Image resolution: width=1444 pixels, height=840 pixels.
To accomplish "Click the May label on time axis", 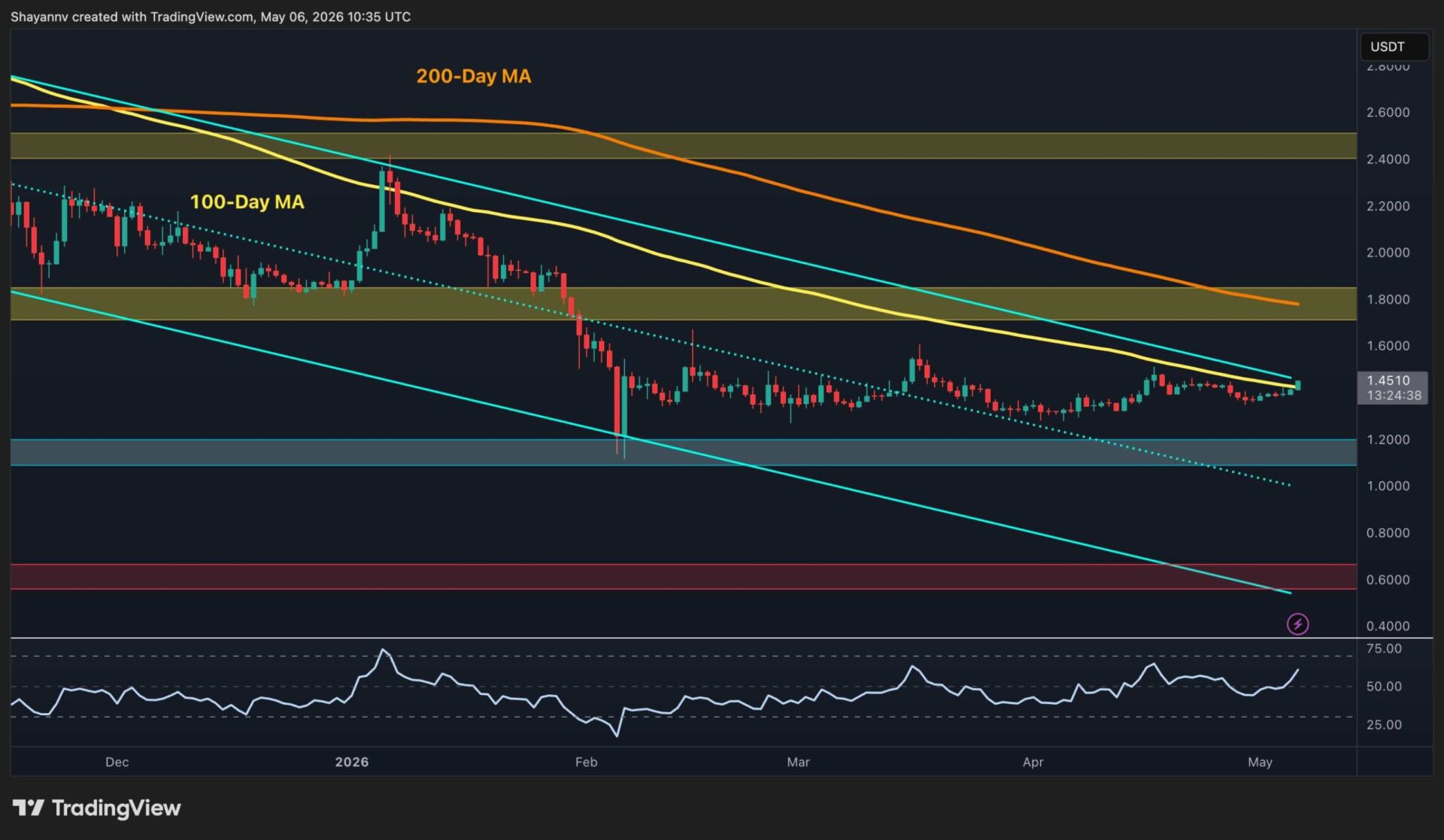I will tap(1260, 762).
